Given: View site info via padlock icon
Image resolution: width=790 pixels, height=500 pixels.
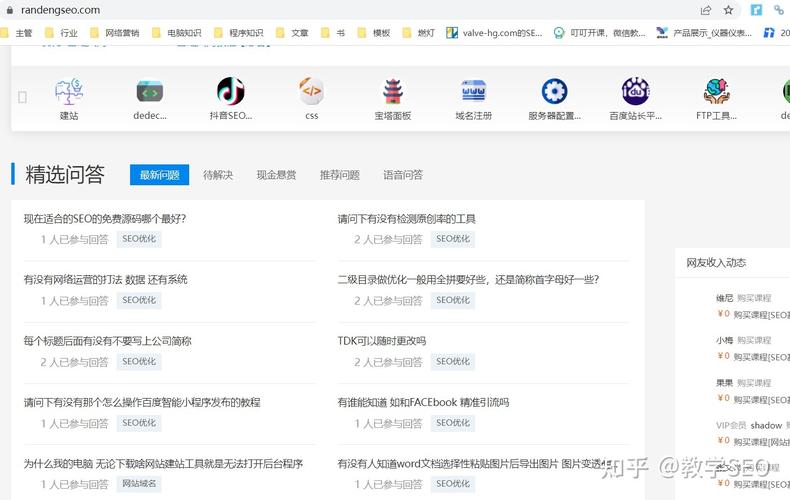Looking at the screenshot, I should click(10, 10).
